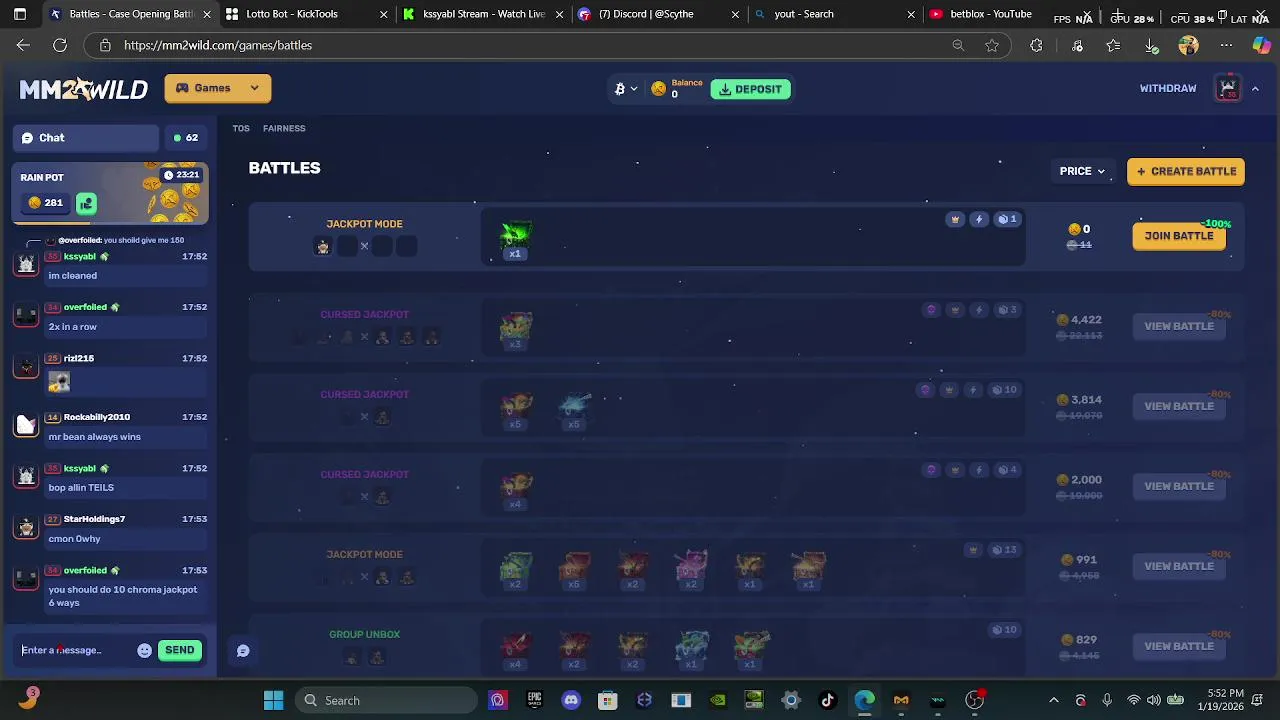Click the purple cursed icon in 4,422 row
The image size is (1280, 720).
point(931,310)
